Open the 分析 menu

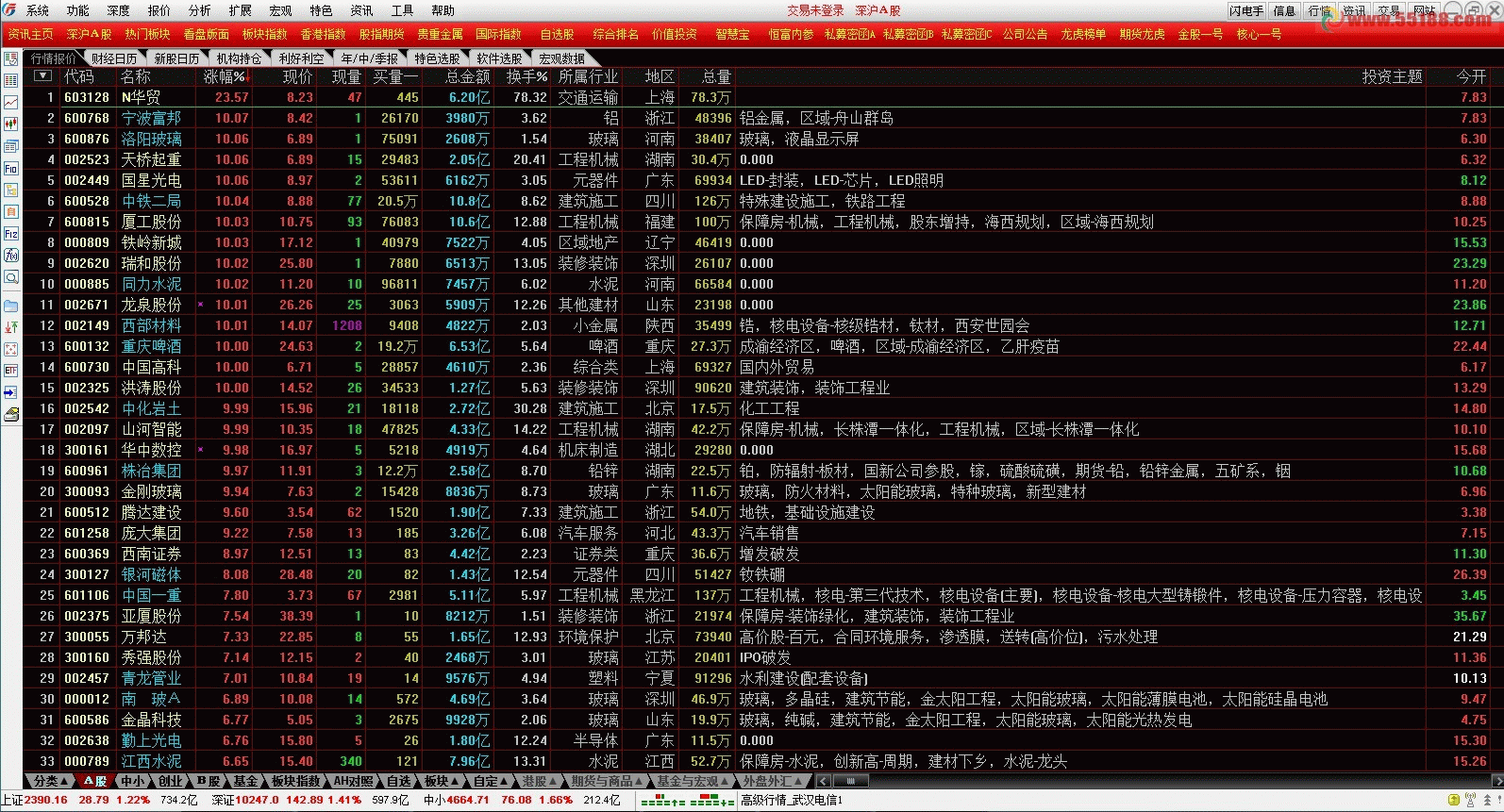click(x=200, y=10)
